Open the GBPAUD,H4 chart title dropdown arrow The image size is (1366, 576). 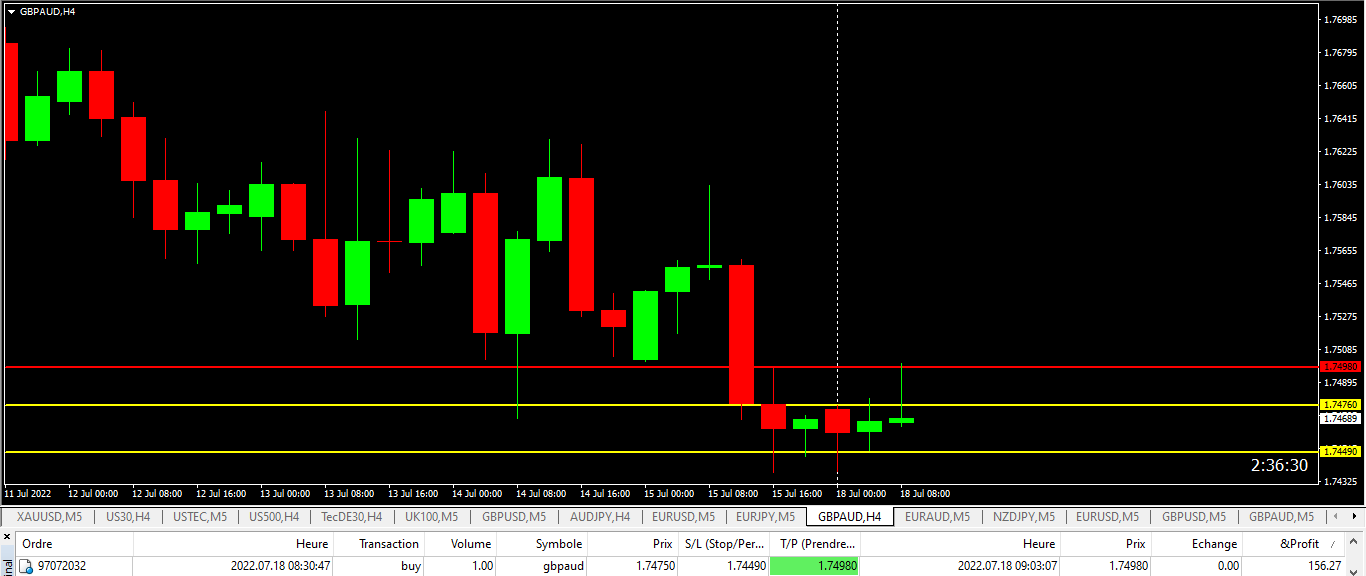coord(11,11)
